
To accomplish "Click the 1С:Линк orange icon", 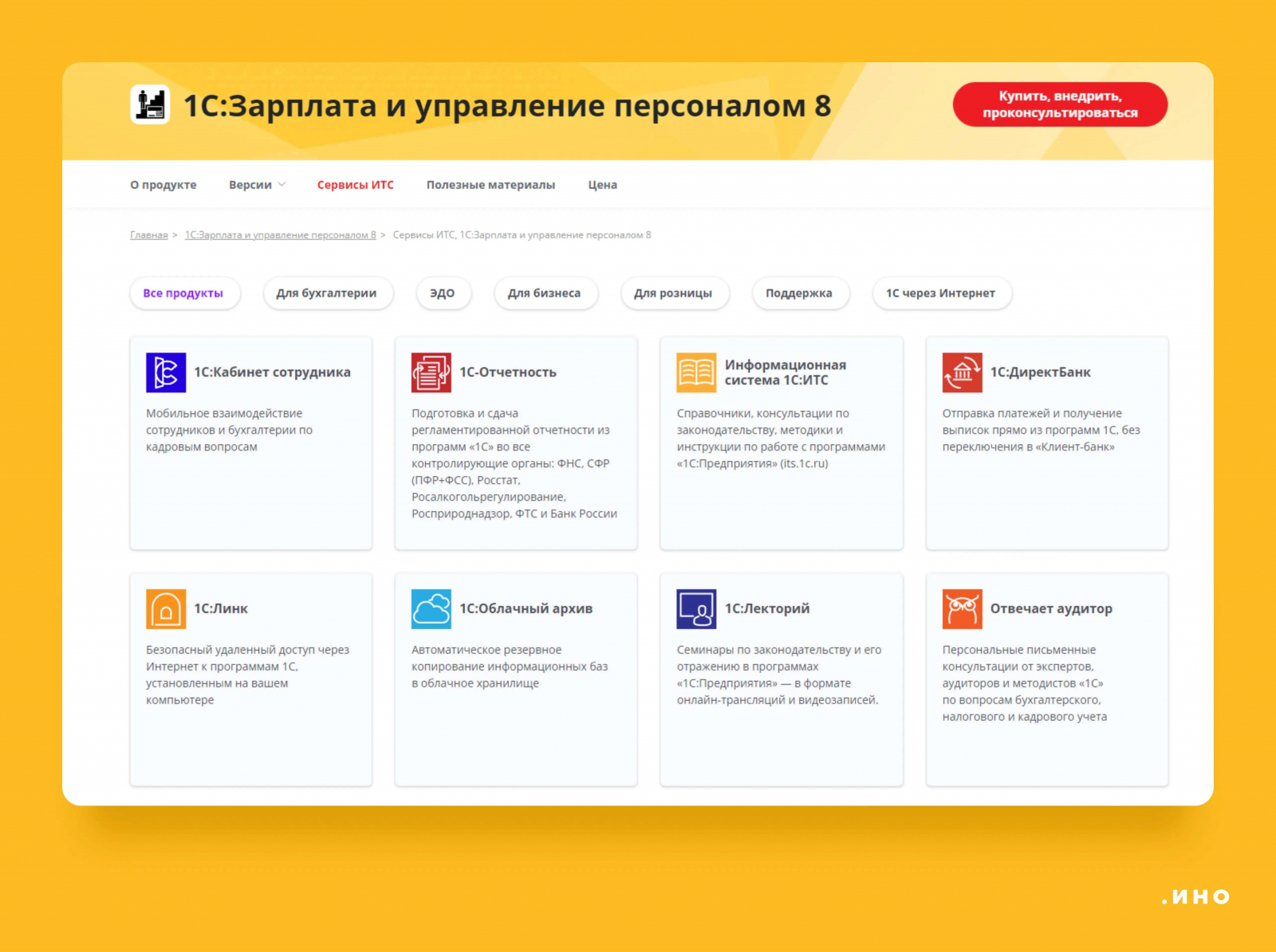I will tap(166, 609).
